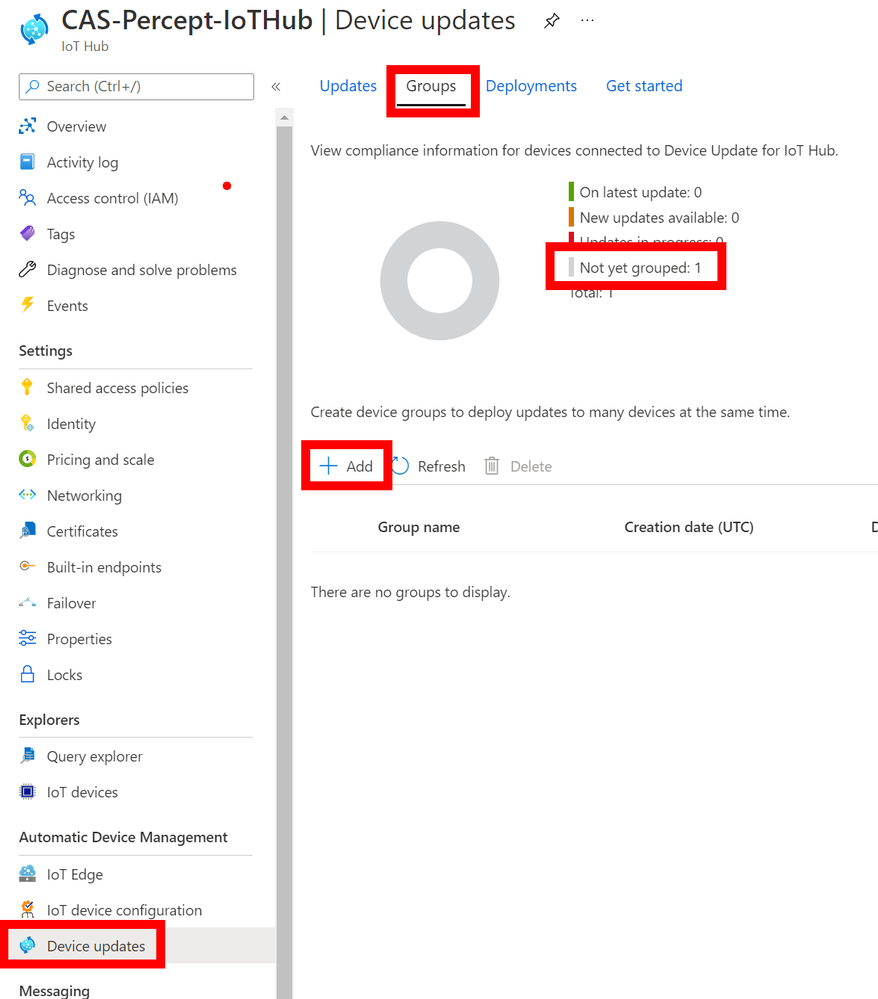Click the Overview icon in sidebar
Viewport: 878px width, 999px height.
27,126
